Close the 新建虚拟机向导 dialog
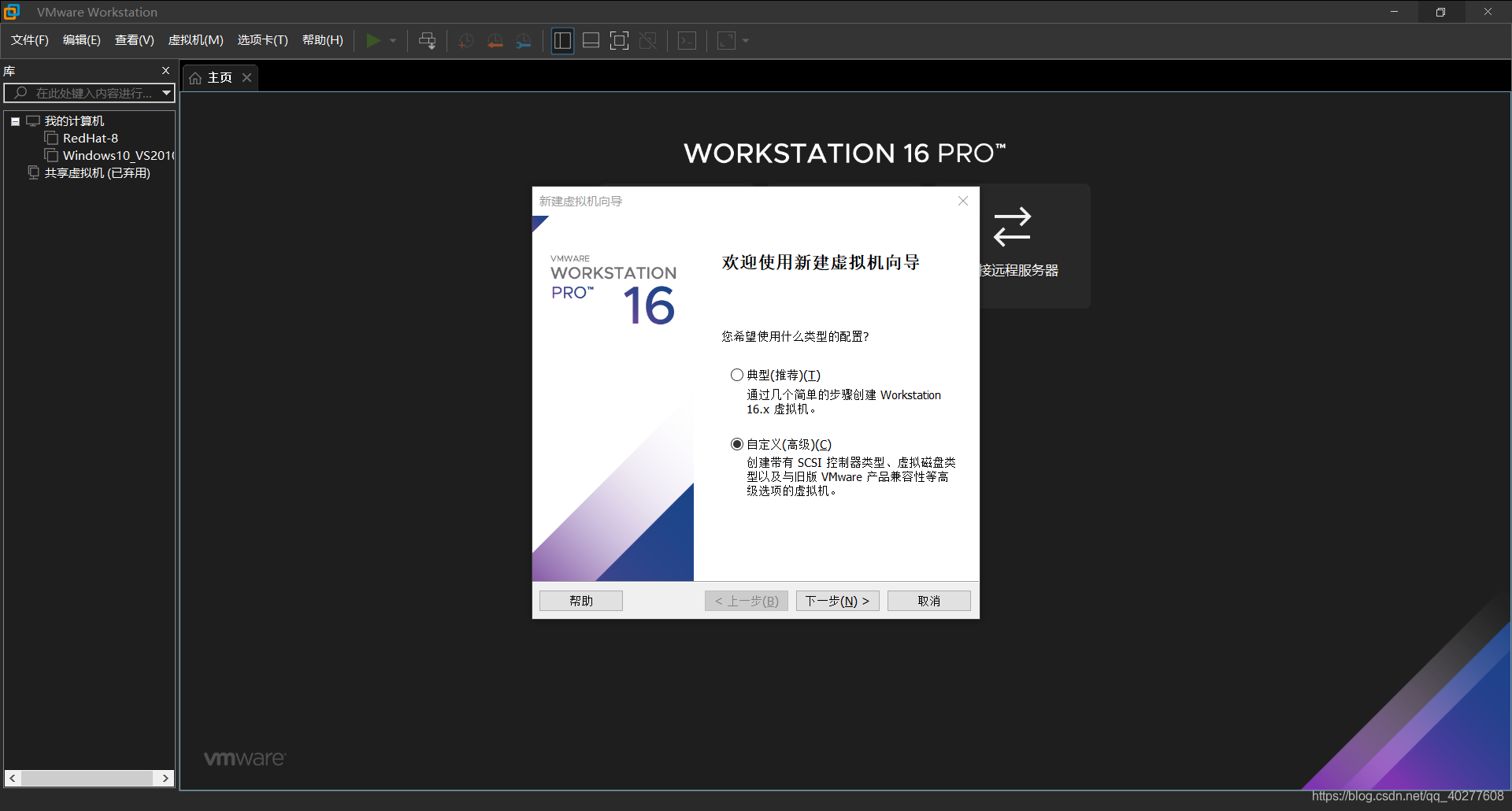Screen dimensions: 1512x811 tap(962, 201)
